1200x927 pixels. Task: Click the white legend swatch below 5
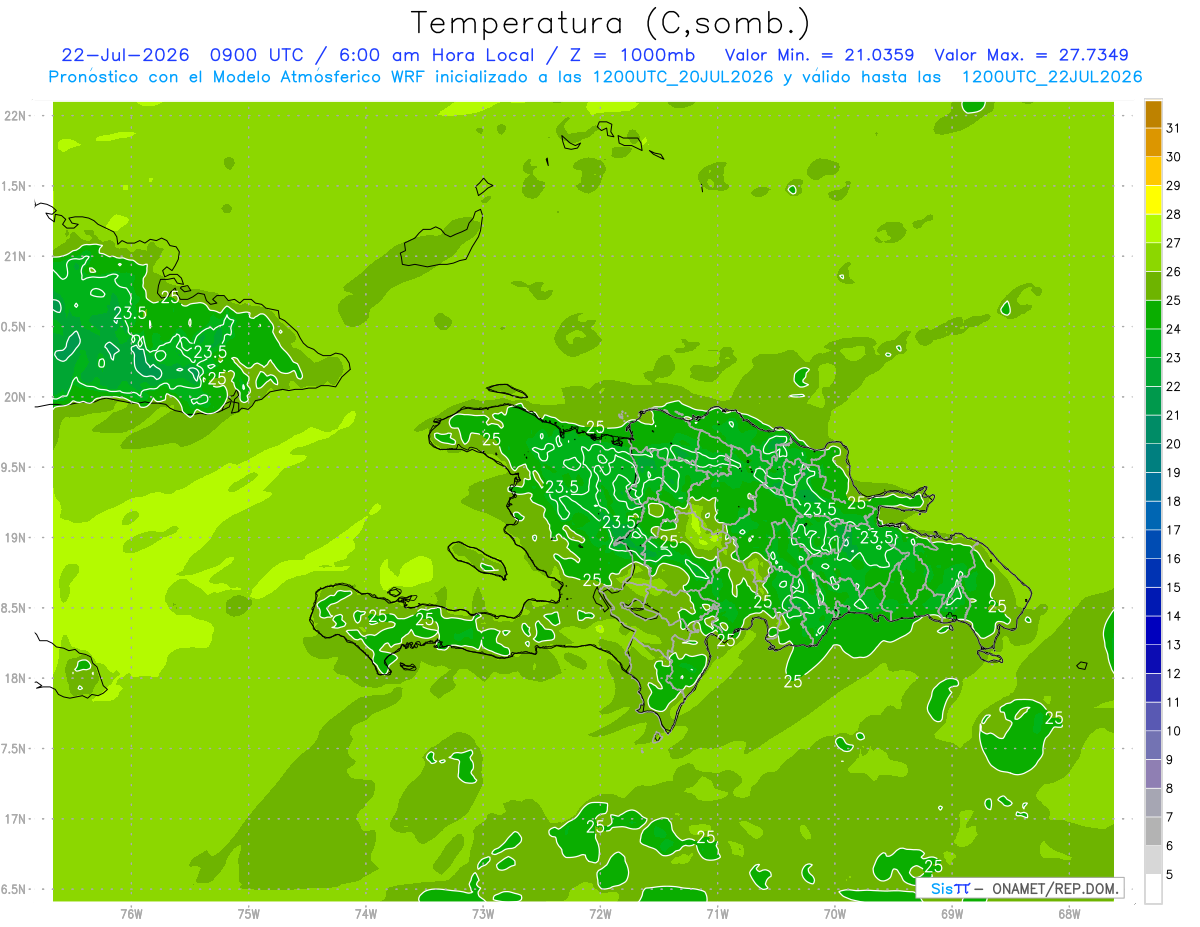click(x=1153, y=889)
